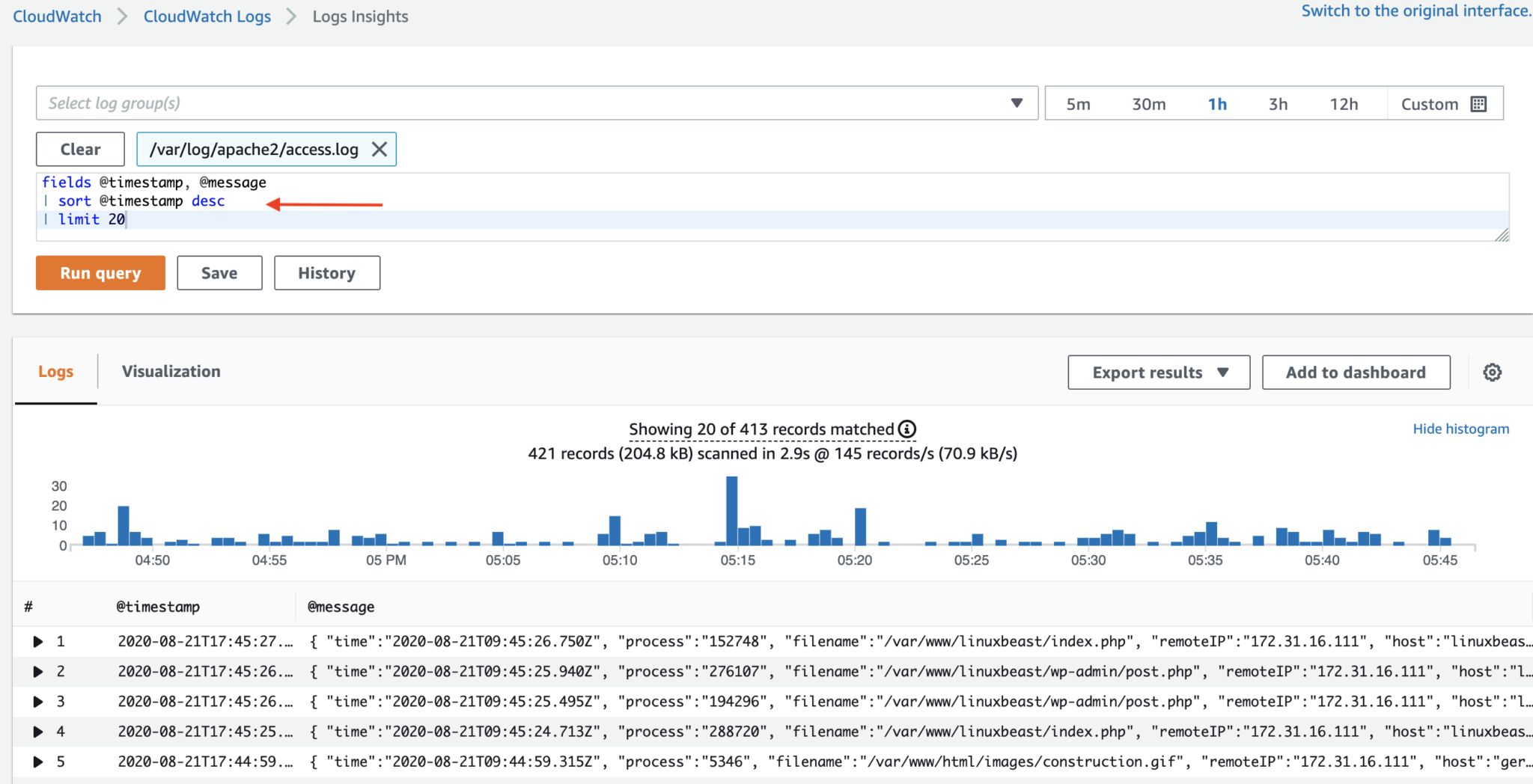Click the Run query button
1533x784 pixels.
coord(100,273)
